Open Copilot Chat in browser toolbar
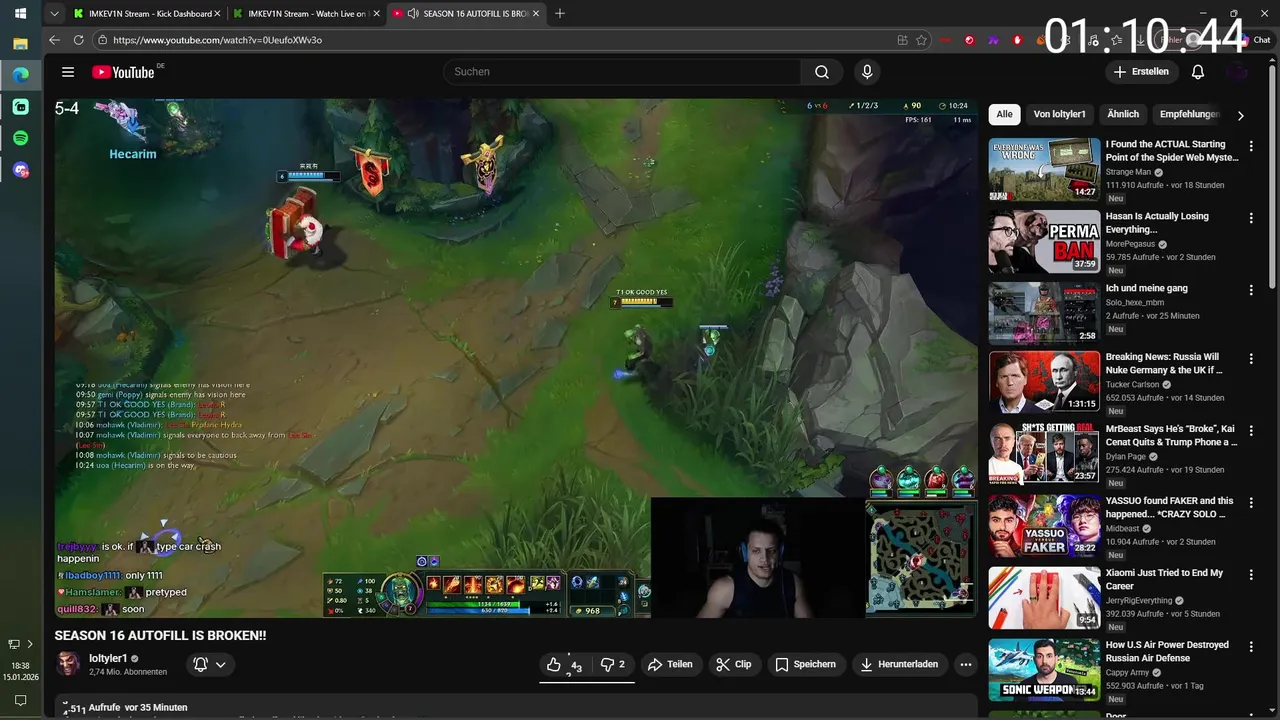This screenshot has height=720, width=1280. point(1255,40)
